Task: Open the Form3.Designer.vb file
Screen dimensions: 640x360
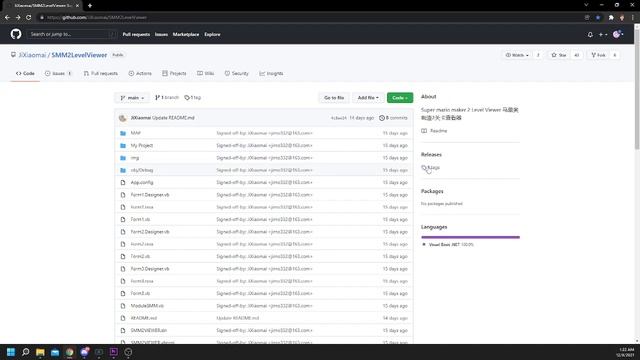Action: 150,269
